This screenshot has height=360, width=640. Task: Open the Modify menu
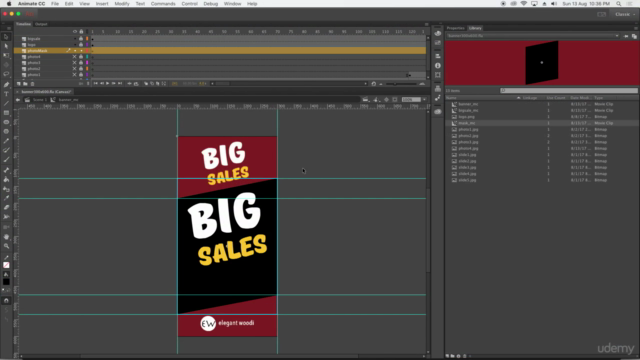coord(122,4)
